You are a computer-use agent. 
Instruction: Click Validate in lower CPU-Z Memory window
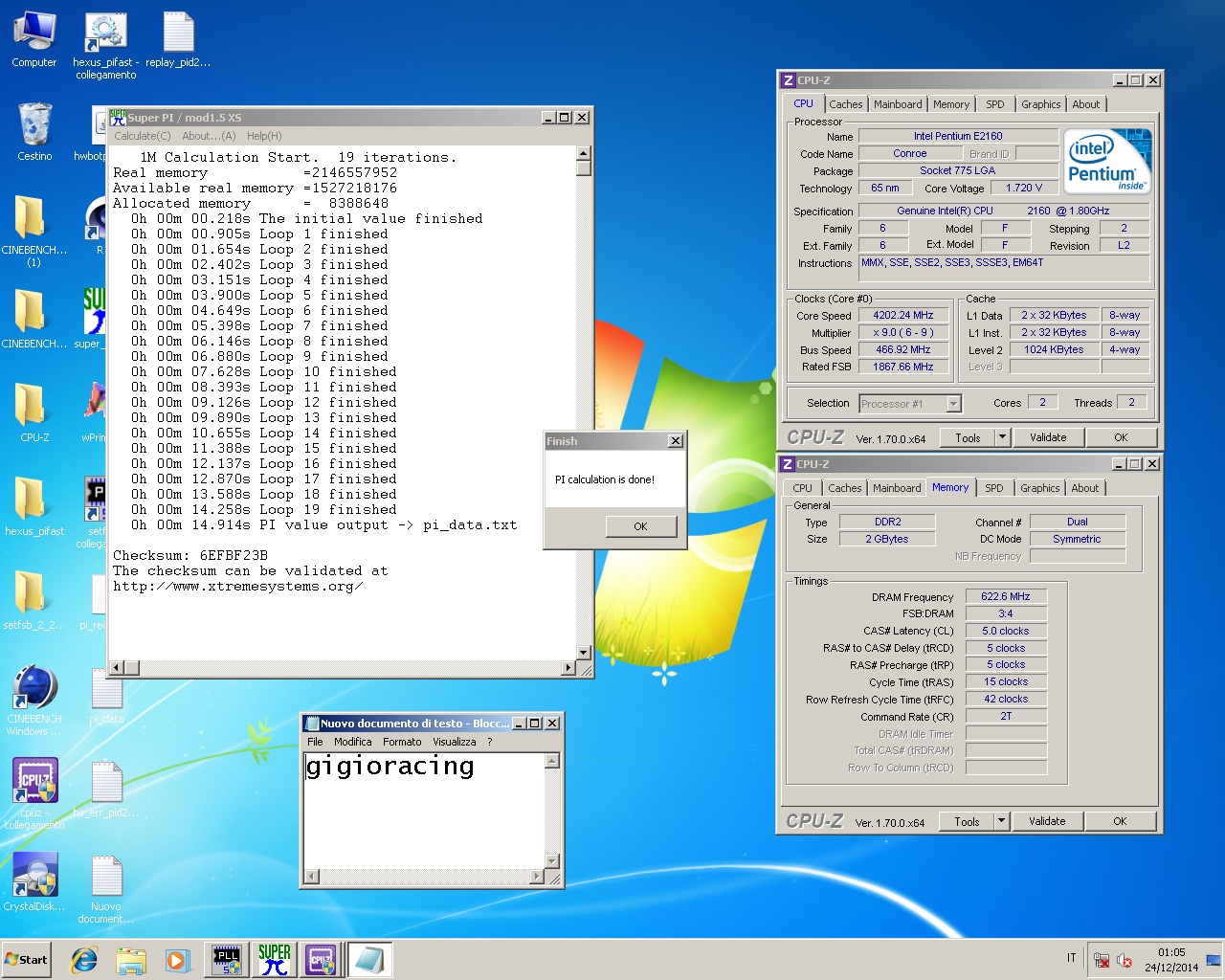click(1047, 821)
